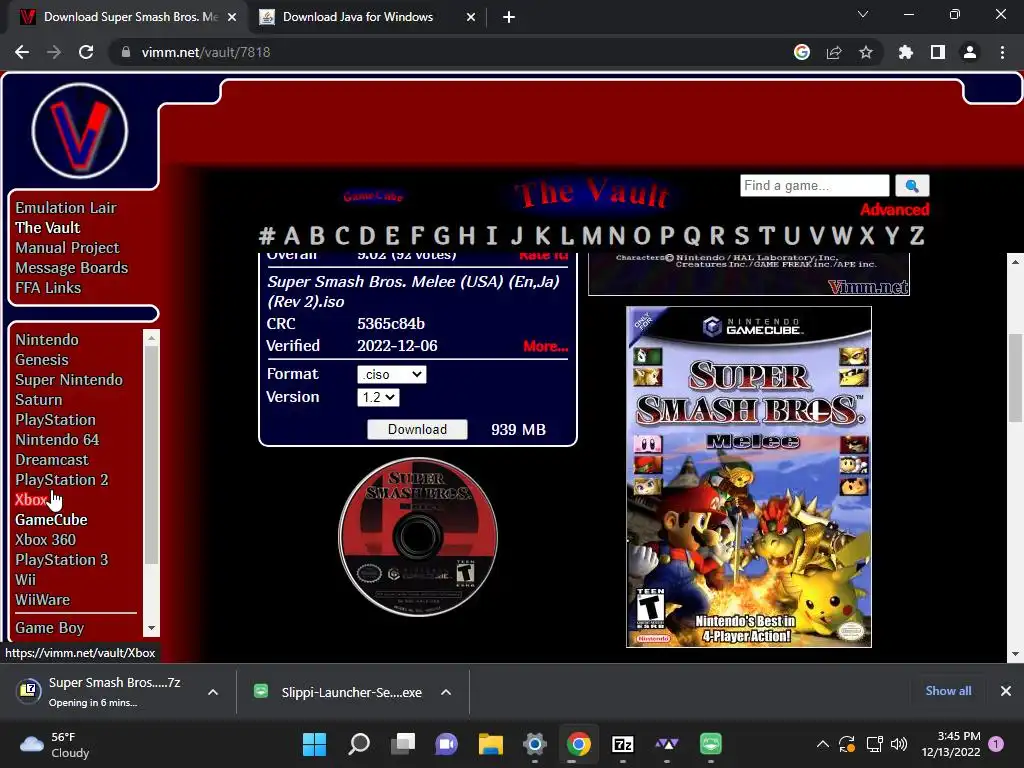
Task: Switch to Download Java for Windows tab
Action: tap(358, 17)
